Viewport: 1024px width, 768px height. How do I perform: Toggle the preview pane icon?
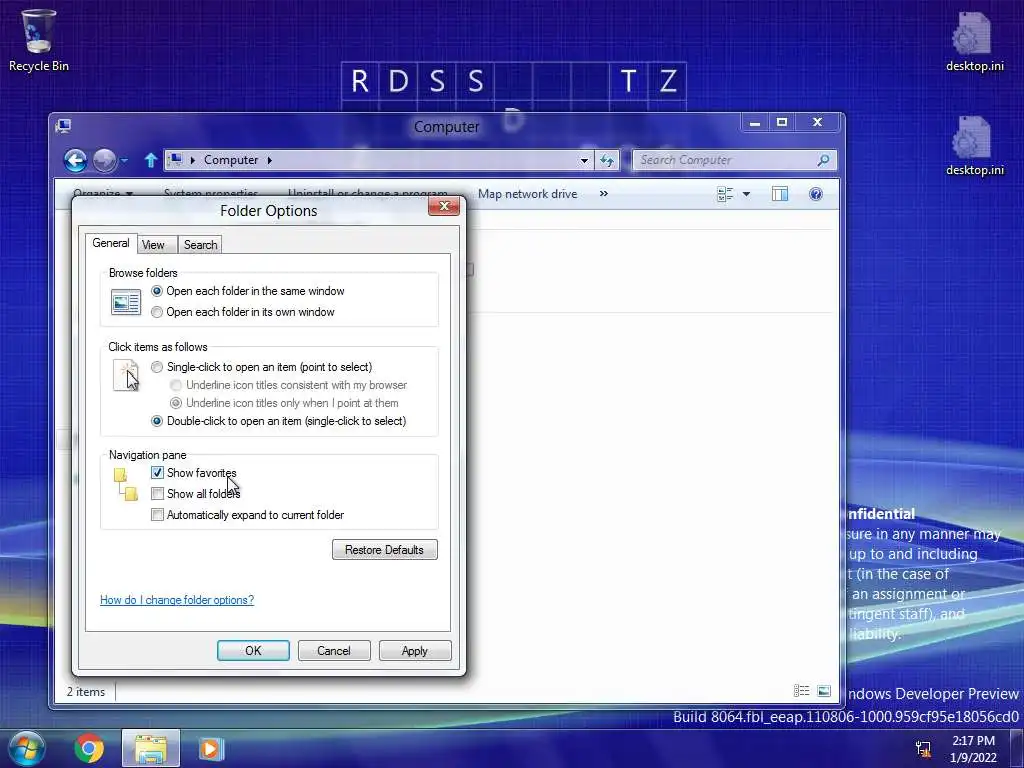pyautogui.click(x=780, y=194)
